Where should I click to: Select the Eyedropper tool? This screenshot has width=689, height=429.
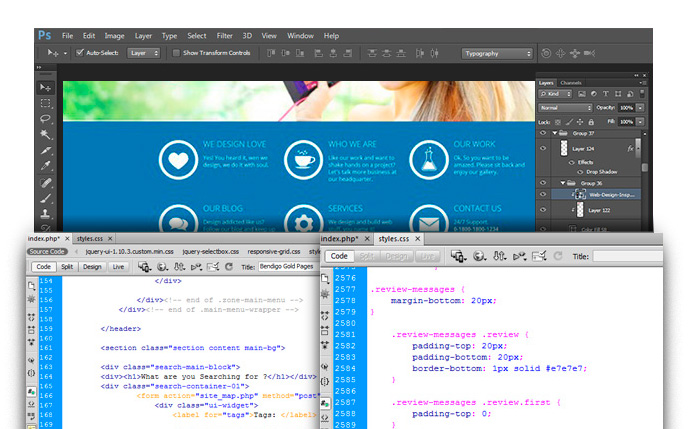click(x=46, y=167)
